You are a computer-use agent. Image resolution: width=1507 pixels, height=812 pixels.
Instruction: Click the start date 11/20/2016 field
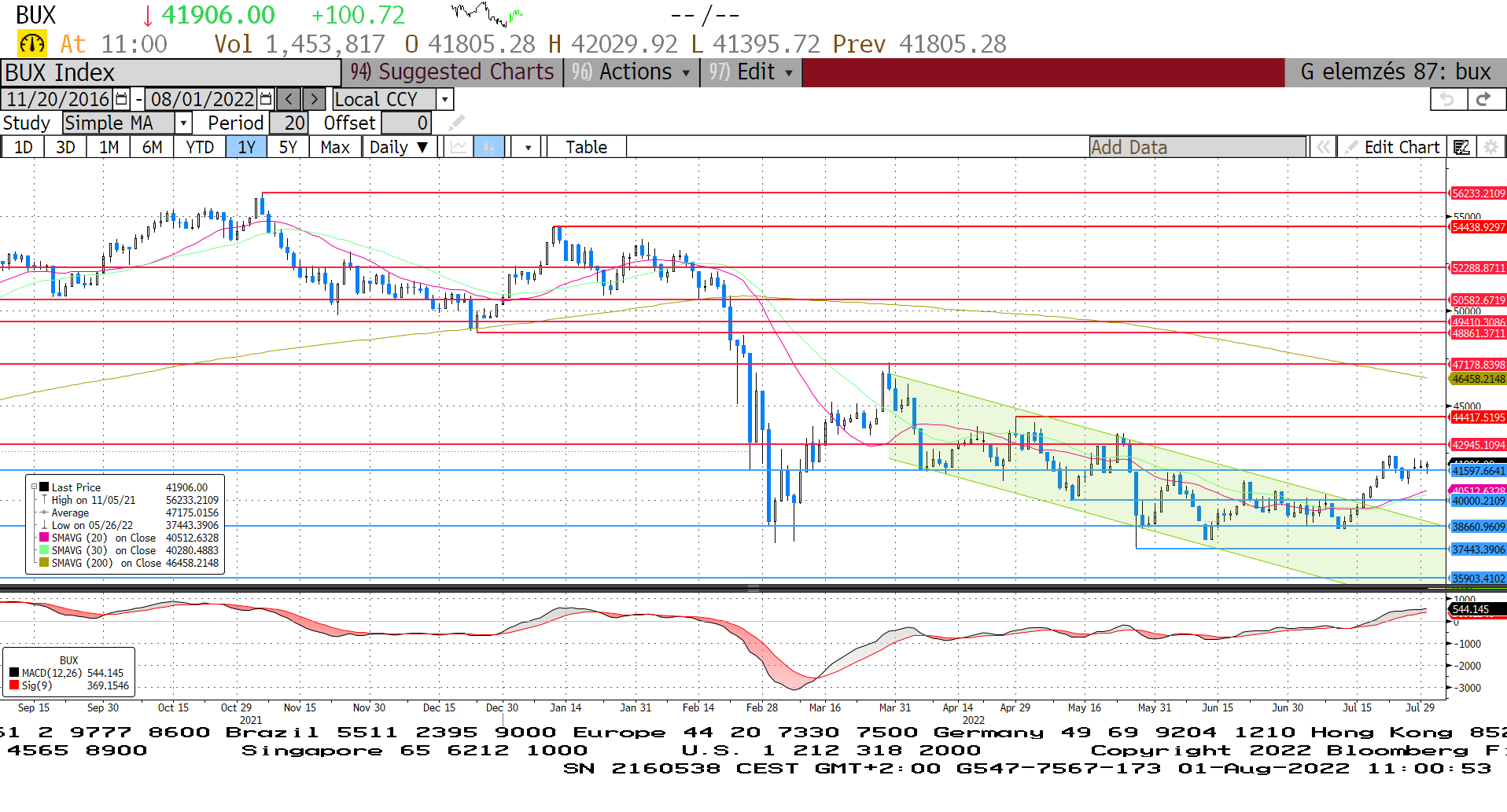pos(57,99)
